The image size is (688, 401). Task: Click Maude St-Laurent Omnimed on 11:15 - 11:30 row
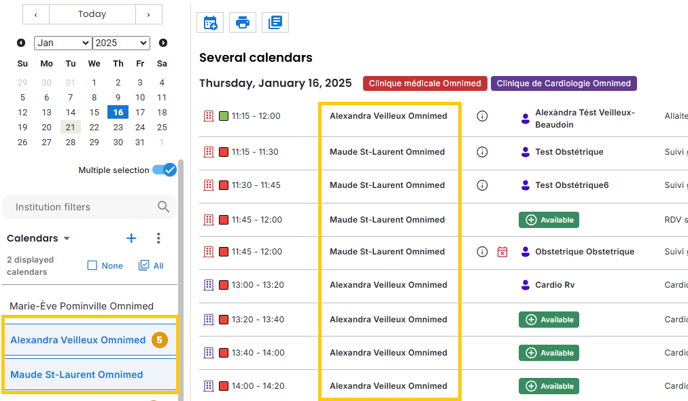click(x=387, y=152)
